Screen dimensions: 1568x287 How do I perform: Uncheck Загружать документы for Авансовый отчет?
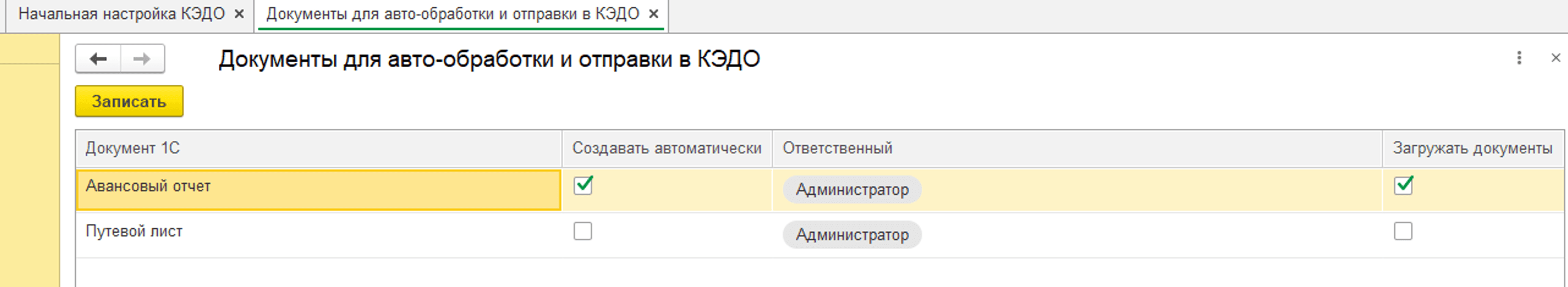coord(1403,185)
